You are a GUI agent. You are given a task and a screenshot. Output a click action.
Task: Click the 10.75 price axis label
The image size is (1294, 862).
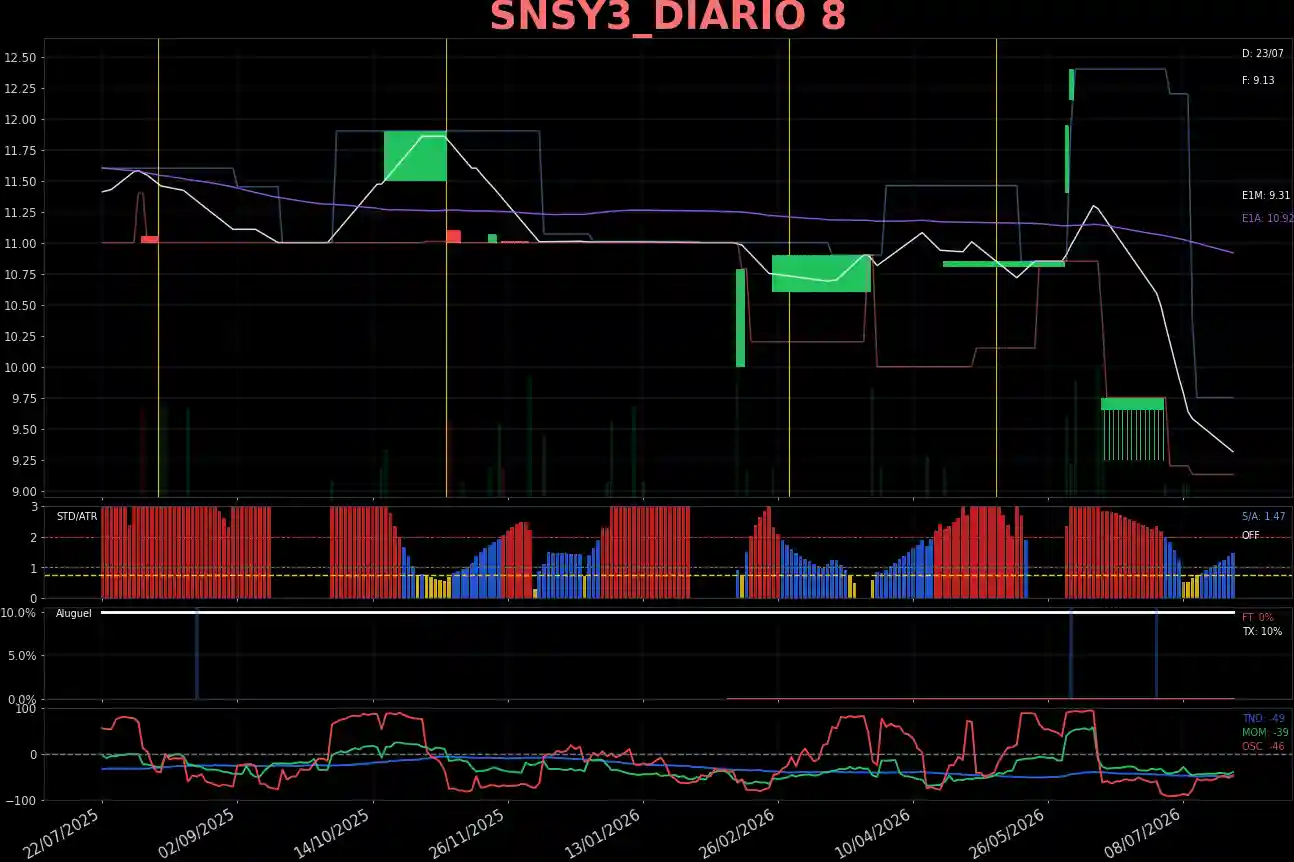21,275
